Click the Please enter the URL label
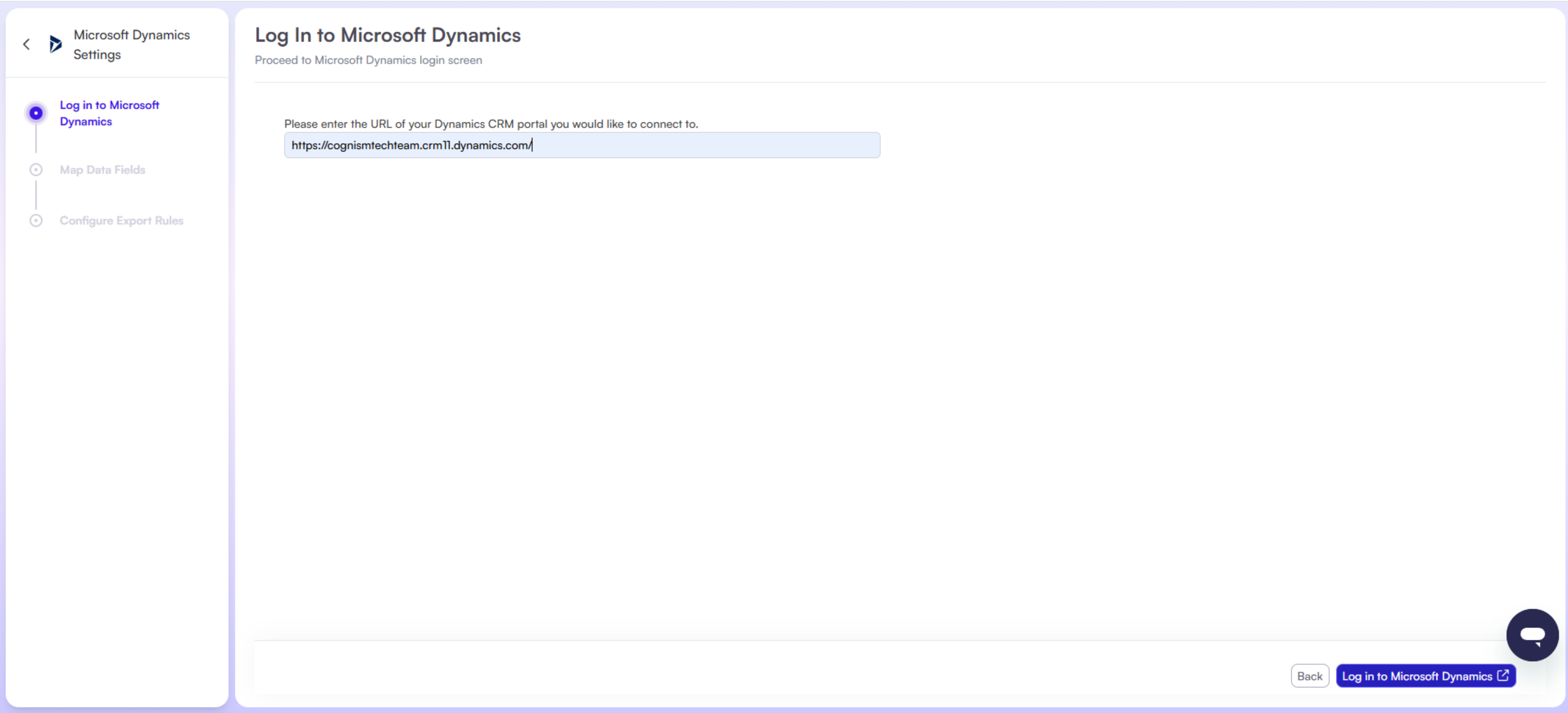Viewport: 1568px width, 713px height. click(490, 123)
